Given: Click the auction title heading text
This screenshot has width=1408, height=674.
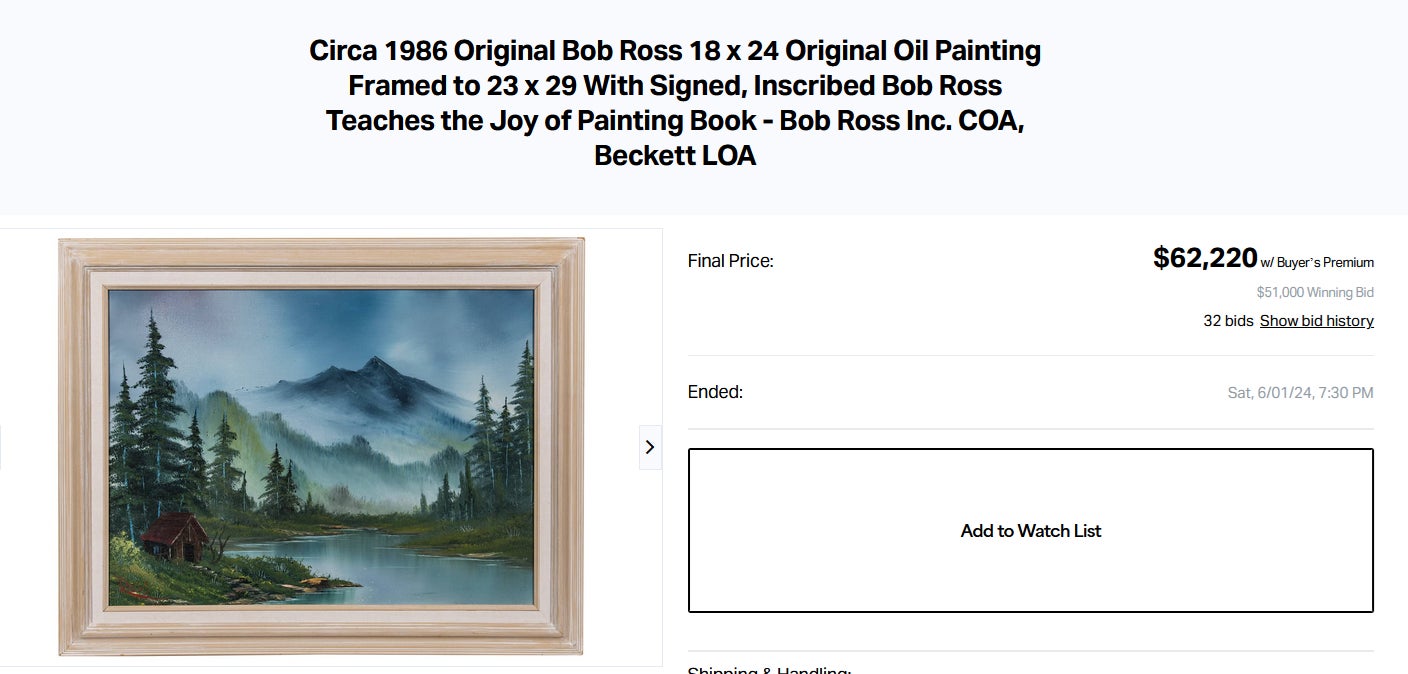Looking at the screenshot, I should [675, 103].
